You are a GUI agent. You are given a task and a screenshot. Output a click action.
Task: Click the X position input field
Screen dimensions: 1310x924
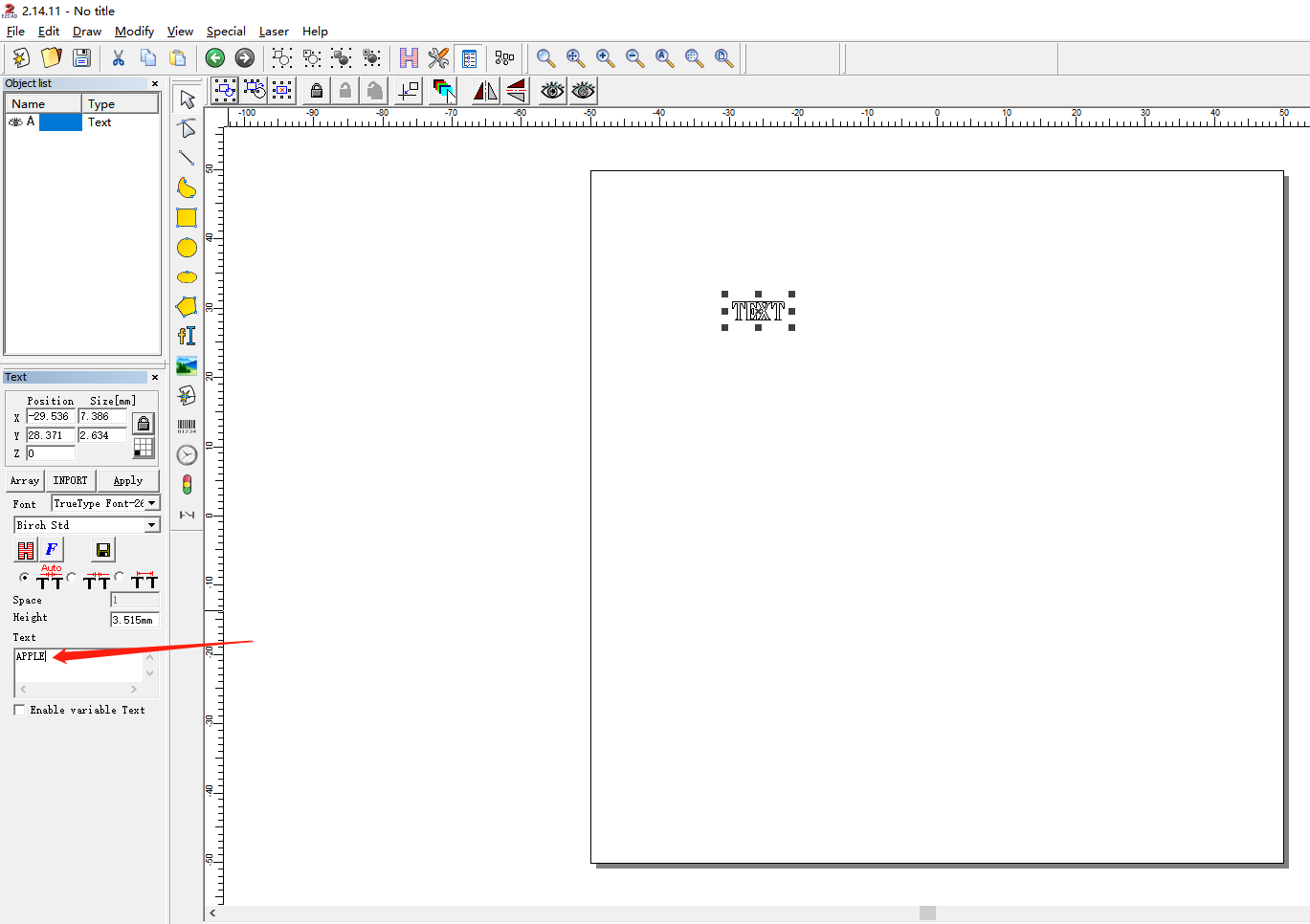51,417
